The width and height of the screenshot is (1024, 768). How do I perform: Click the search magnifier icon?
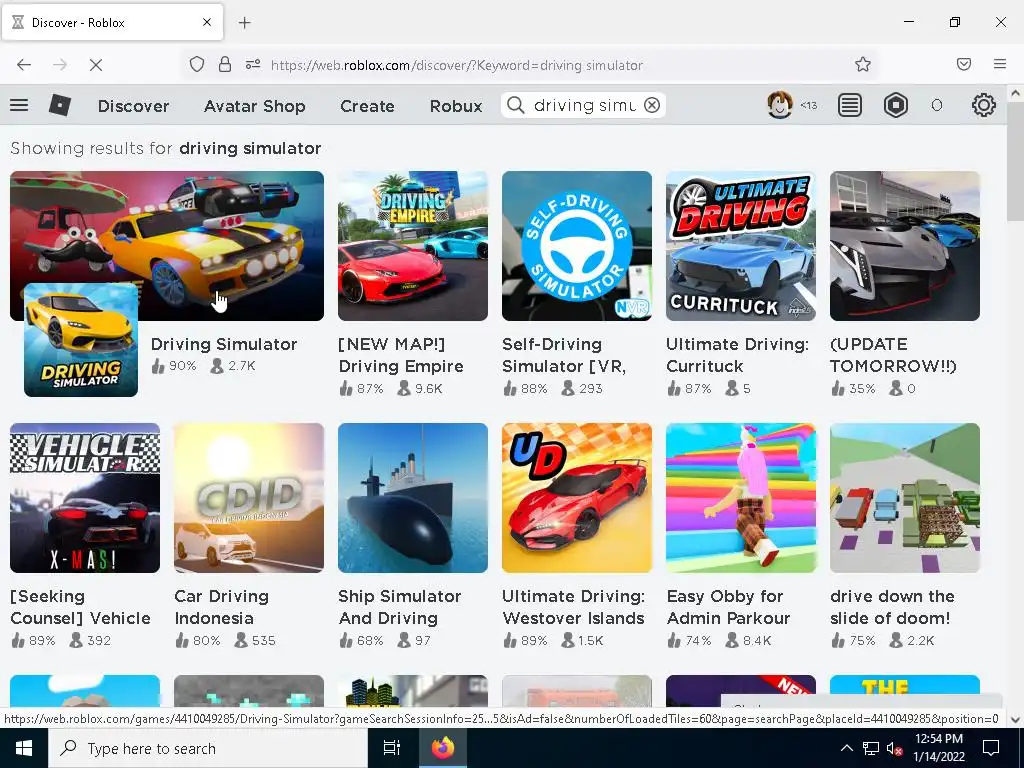(x=515, y=105)
